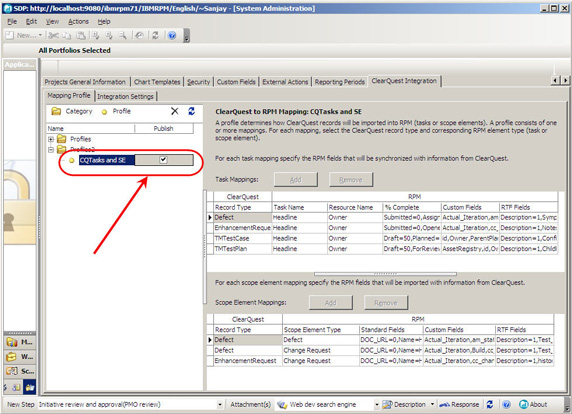
Task: Switch to Integration Settings sub-tab
Action: point(125,96)
